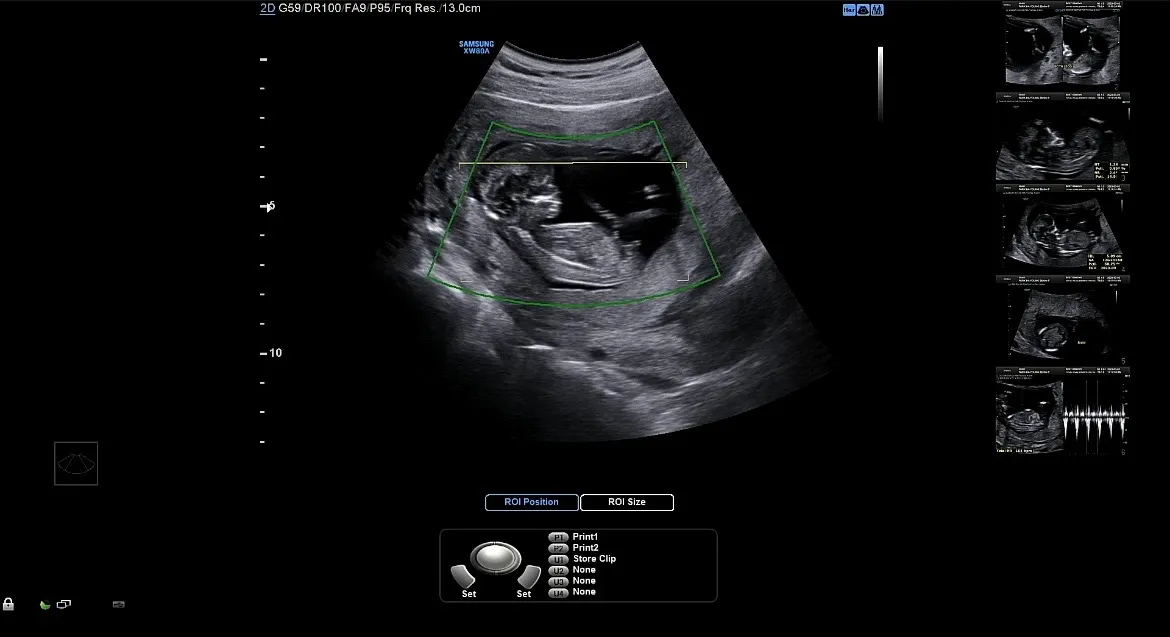Click the USB storage status icon

click(x=119, y=604)
